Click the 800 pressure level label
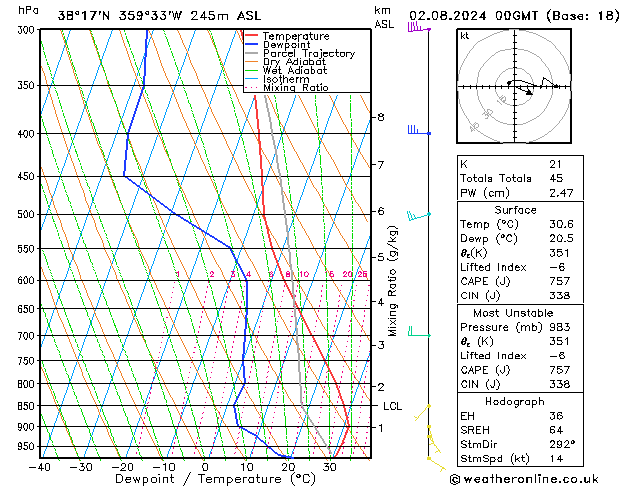Screen dimensions: 629x486 tap(28, 384)
